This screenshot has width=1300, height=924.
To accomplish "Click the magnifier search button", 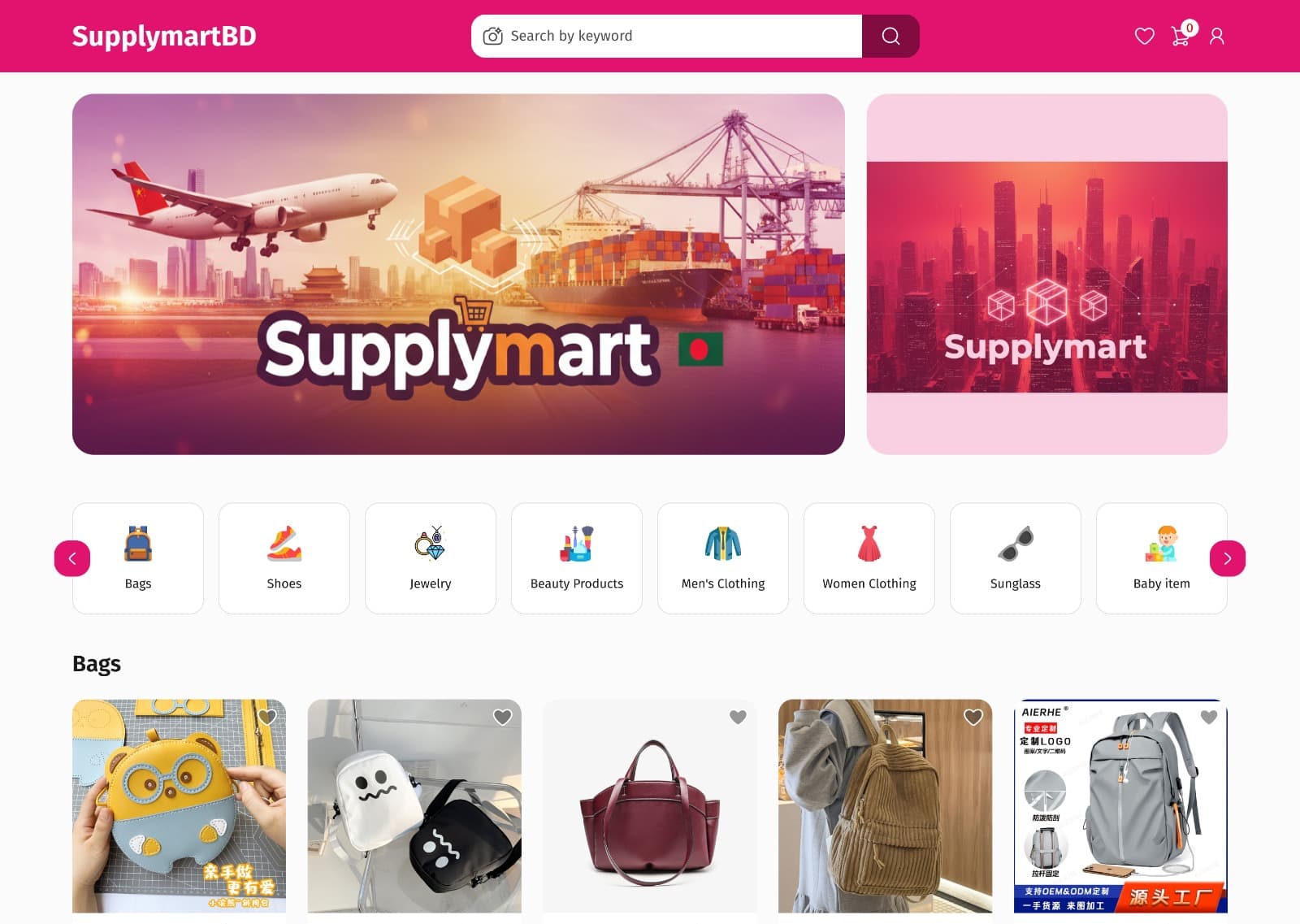I will click(890, 36).
